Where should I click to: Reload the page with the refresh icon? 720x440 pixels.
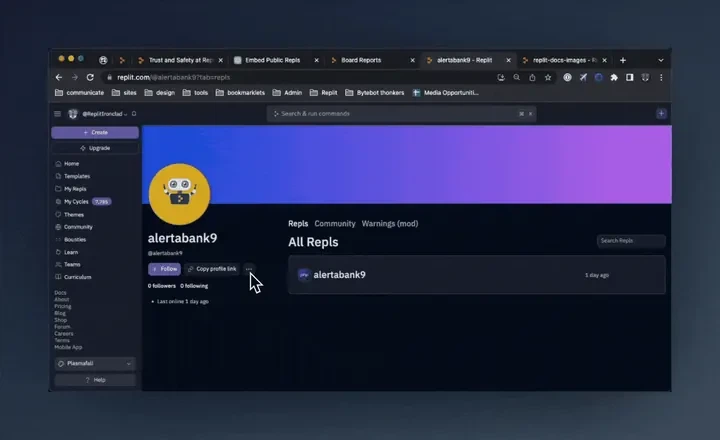[90, 78]
